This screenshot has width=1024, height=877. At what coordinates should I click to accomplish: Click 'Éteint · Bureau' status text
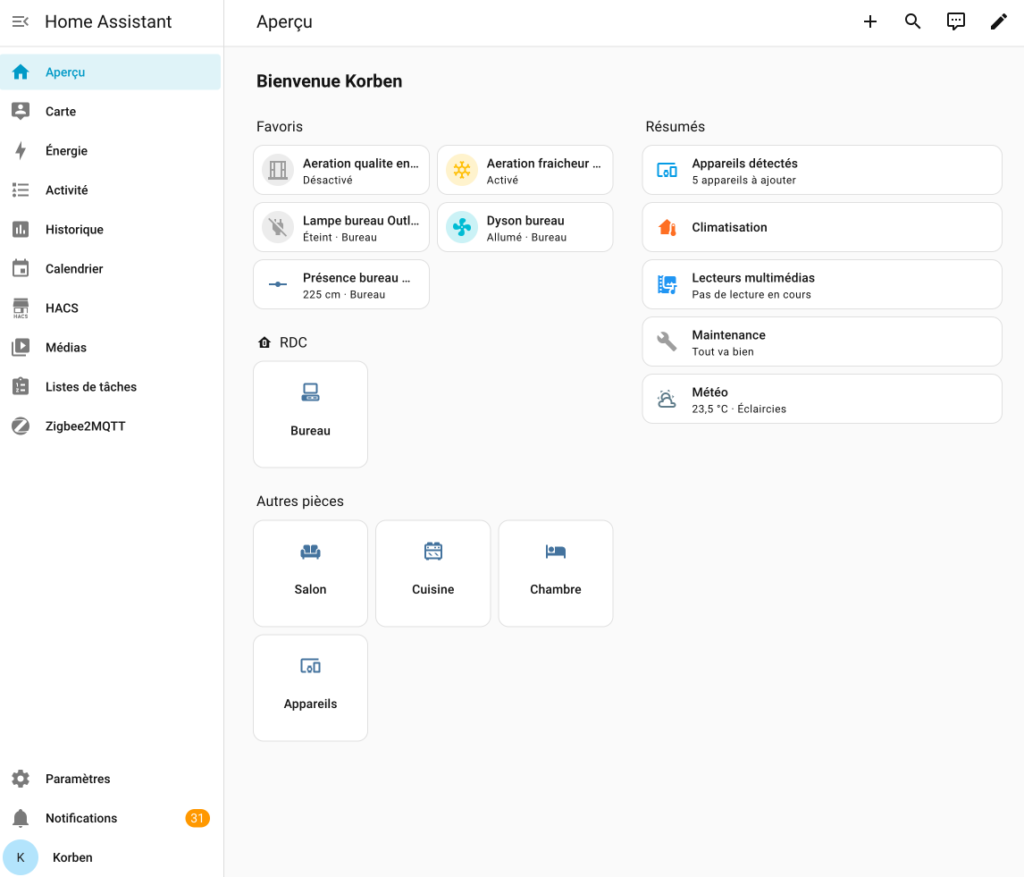pos(340,237)
